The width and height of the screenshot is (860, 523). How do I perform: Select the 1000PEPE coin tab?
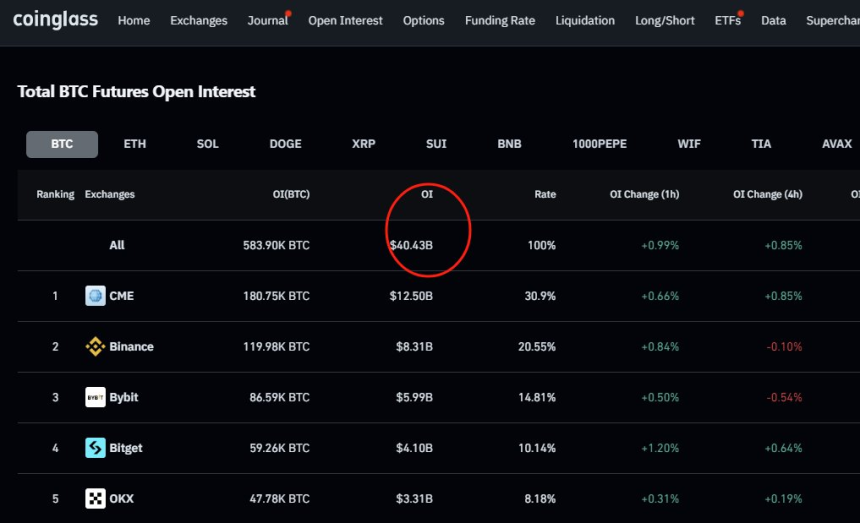pos(599,144)
